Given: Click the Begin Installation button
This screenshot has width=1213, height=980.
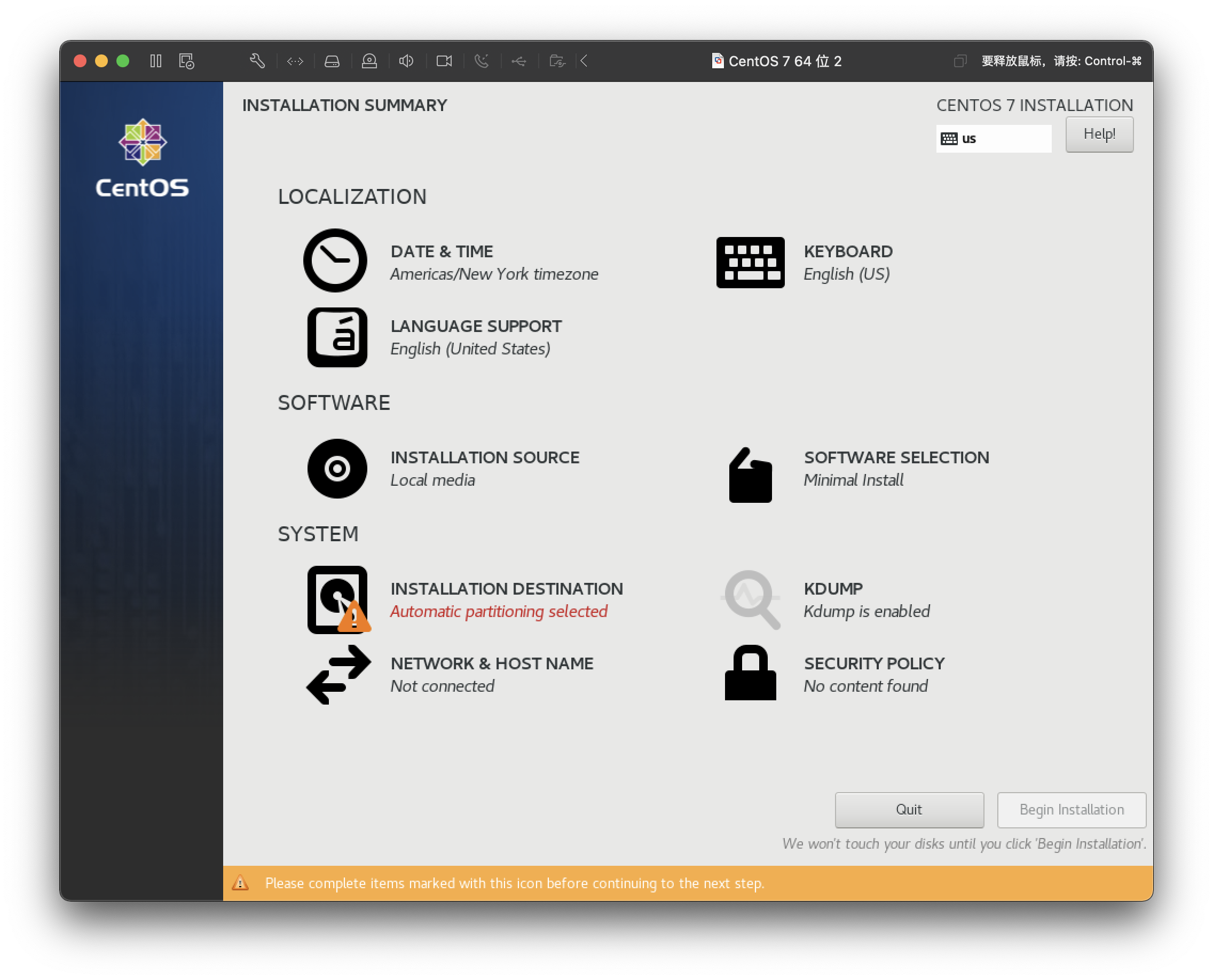Looking at the screenshot, I should [1072, 810].
